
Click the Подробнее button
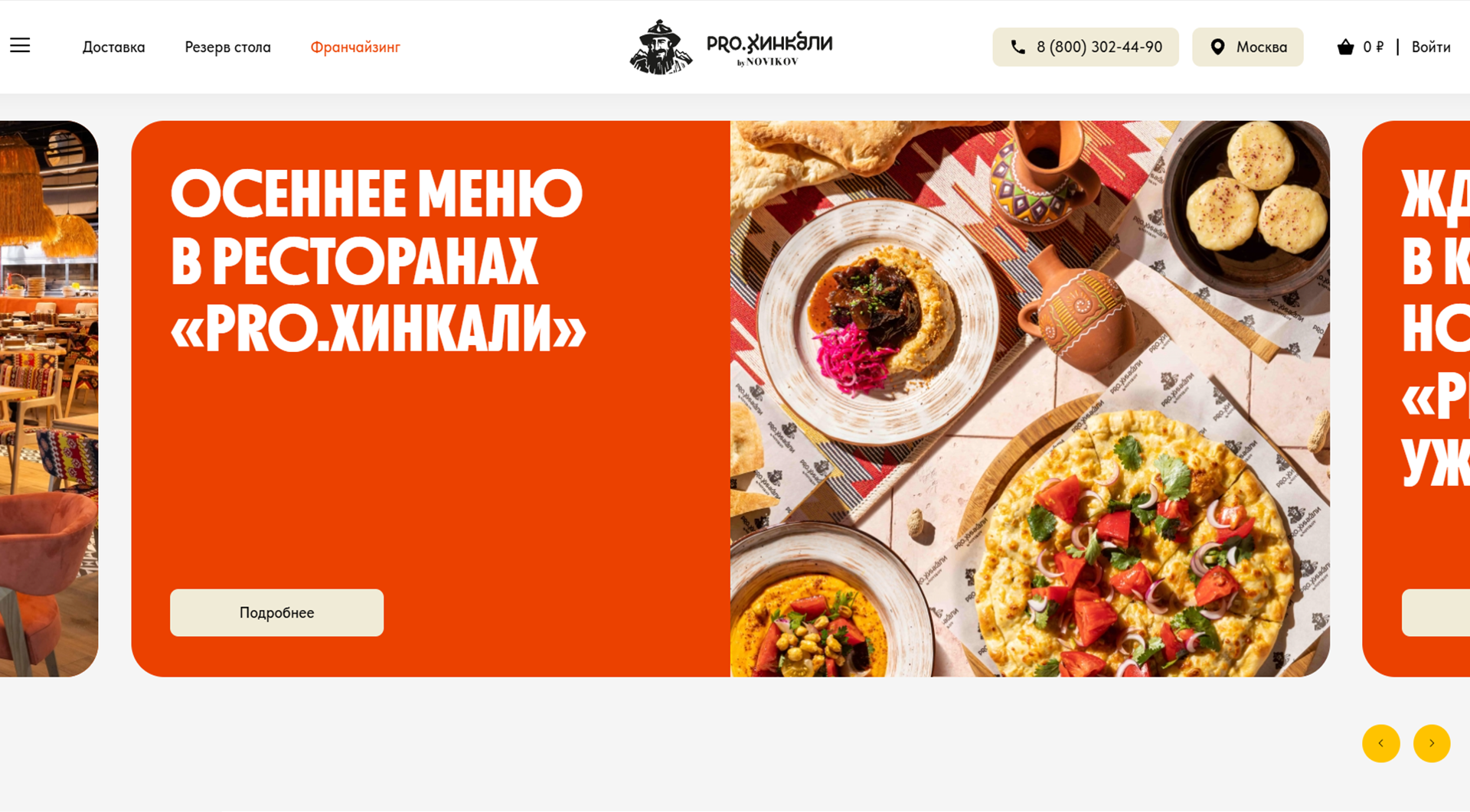tap(276, 612)
